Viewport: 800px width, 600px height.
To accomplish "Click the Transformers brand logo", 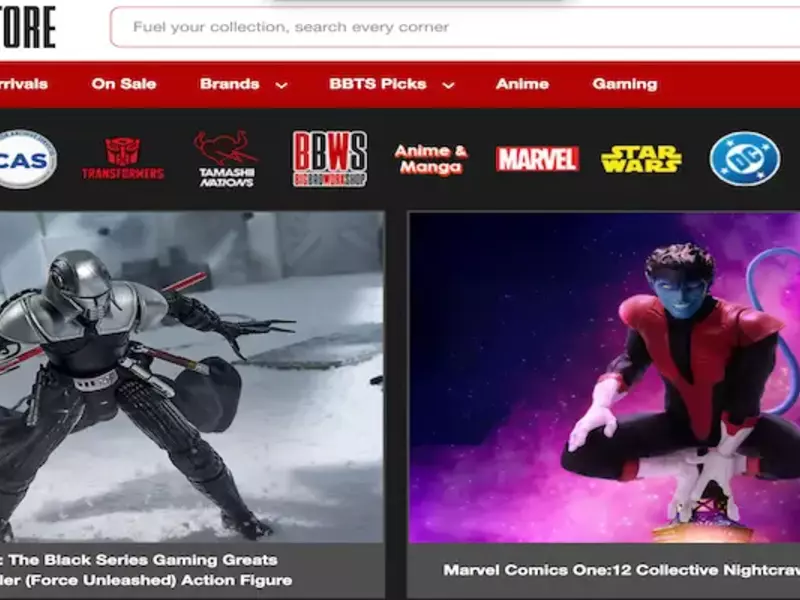I will coord(123,159).
